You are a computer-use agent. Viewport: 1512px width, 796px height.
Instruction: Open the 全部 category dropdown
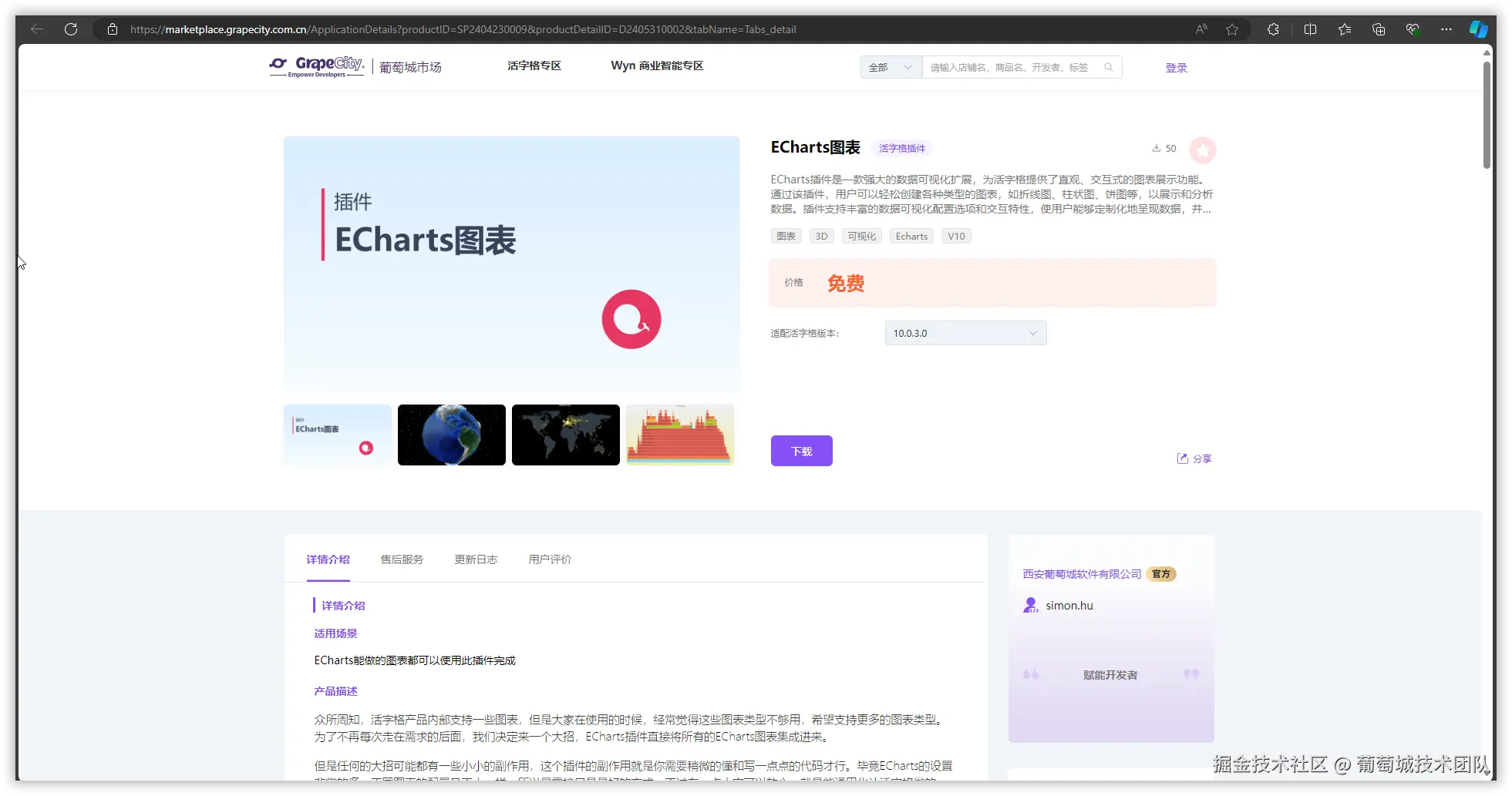pyautogui.click(x=891, y=67)
